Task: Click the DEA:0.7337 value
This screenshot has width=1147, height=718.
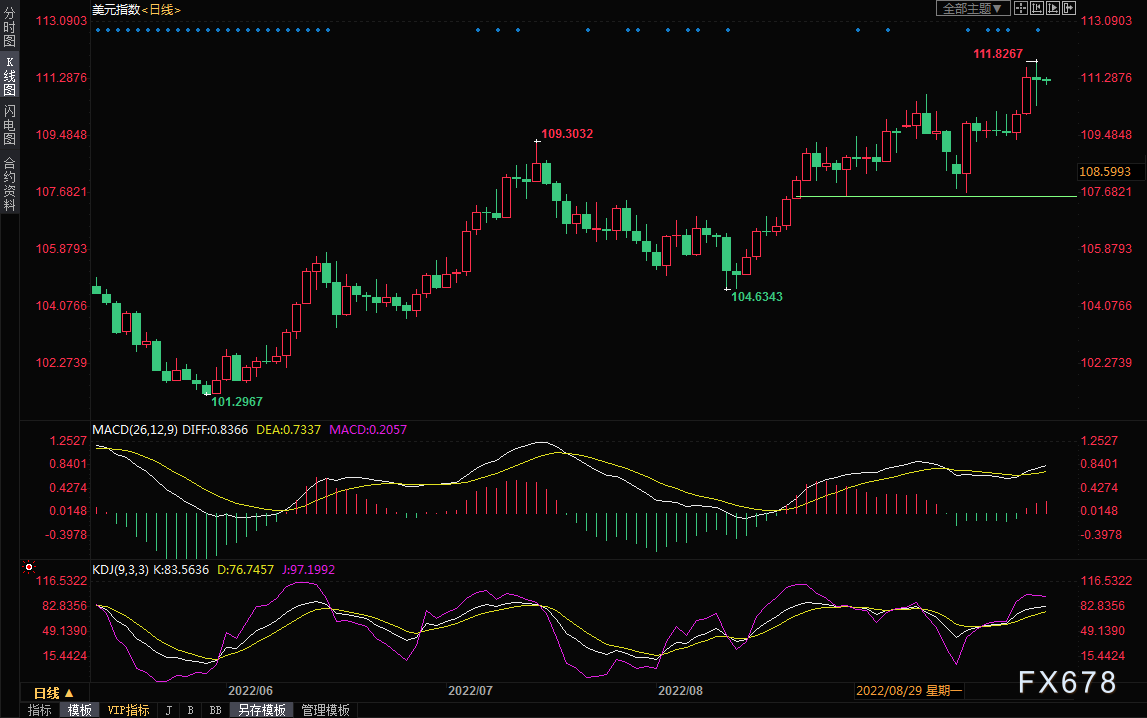Action: coord(288,430)
